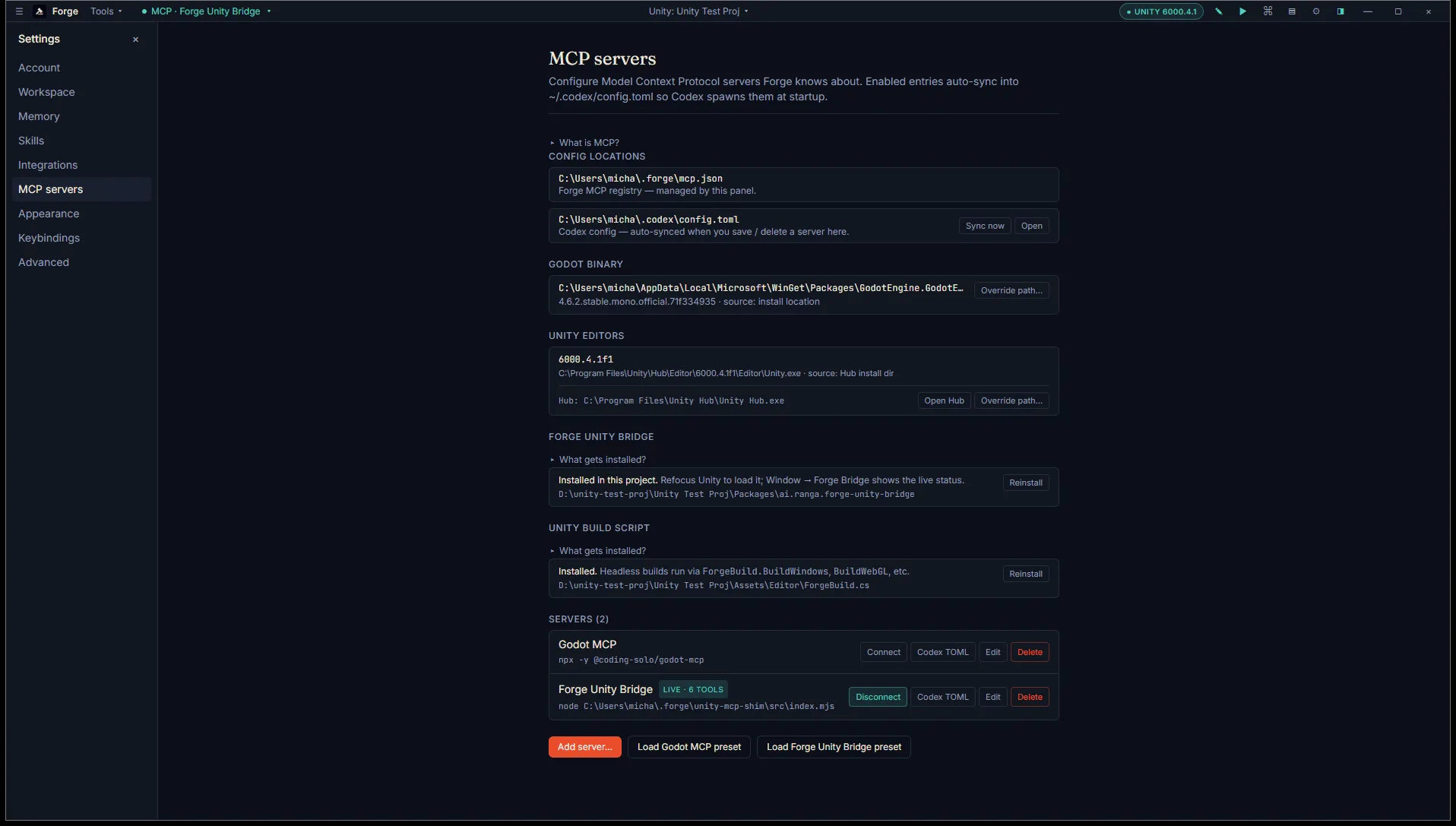Click the Settings sidebar title
Viewport: 1456px width, 826px height.
[x=39, y=39]
